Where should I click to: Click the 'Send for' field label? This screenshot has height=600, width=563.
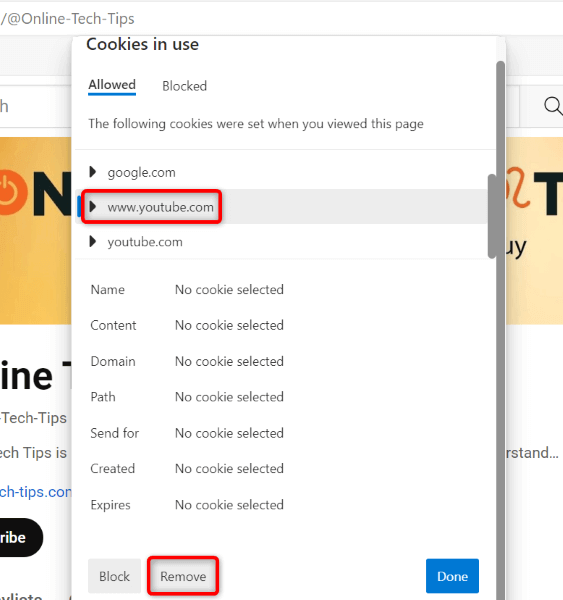(x=114, y=433)
